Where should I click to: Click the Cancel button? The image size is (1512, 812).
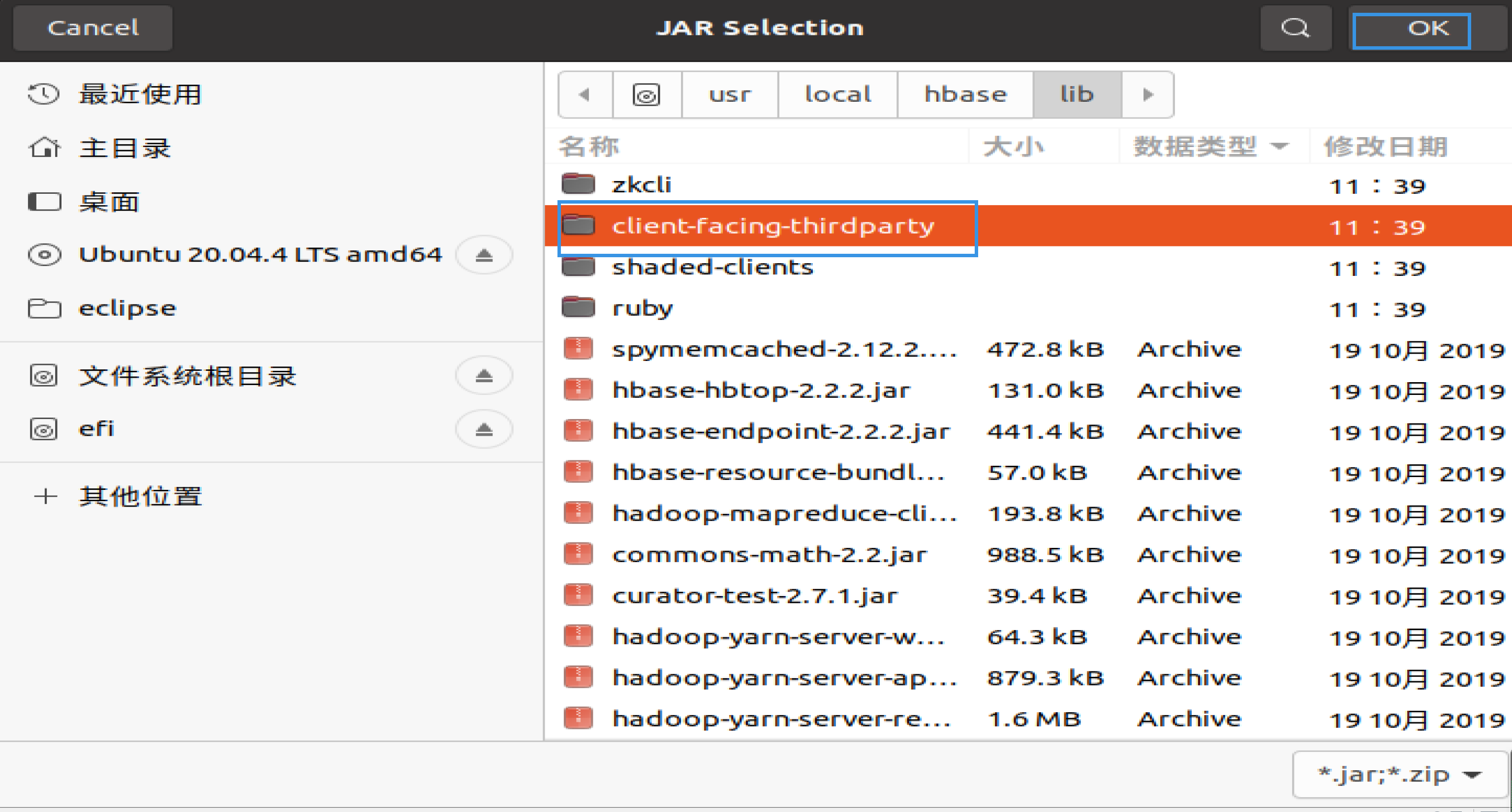pyautogui.click(x=92, y=27)
